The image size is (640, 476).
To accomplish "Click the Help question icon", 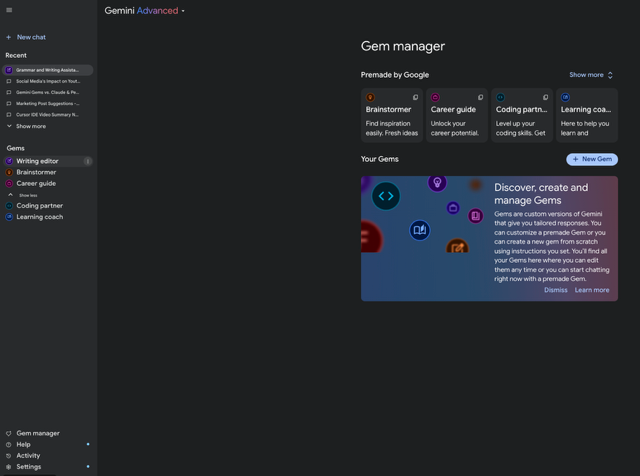I will (9, 445).
